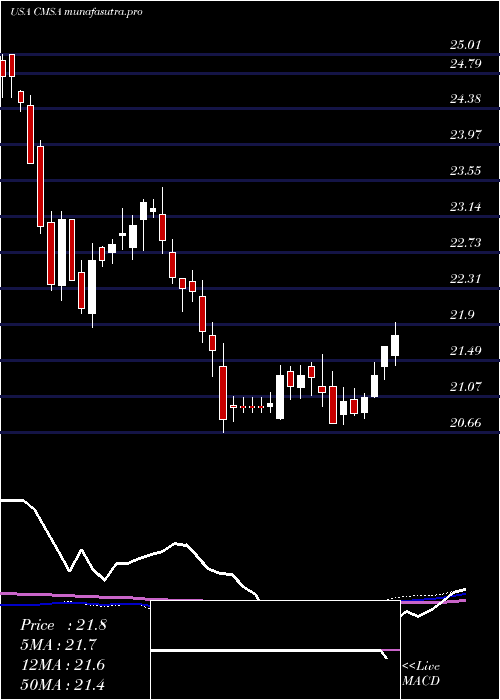Select the 21.49 price level label
The width and height of the screenshot is (500, 700).
point(465,350)
